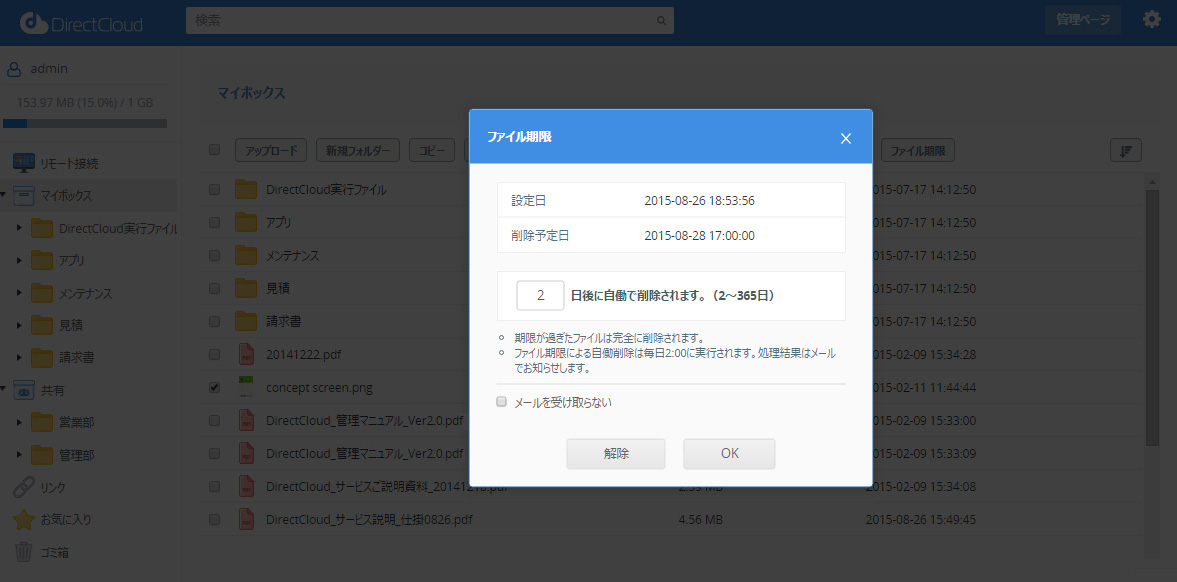Expand 営業部 tree arrow in sidebar
The height and width of the screenshot is (582, 1177).
(19, 422)
